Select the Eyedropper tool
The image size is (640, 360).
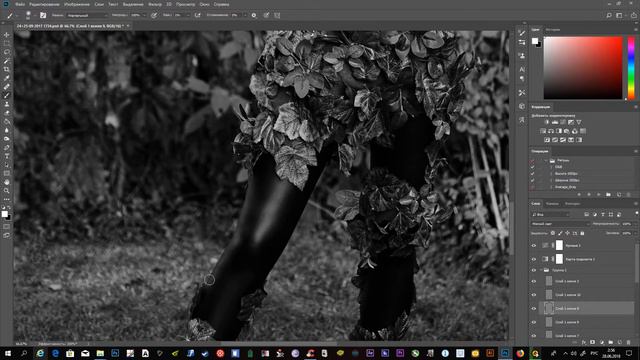point(7,78)
